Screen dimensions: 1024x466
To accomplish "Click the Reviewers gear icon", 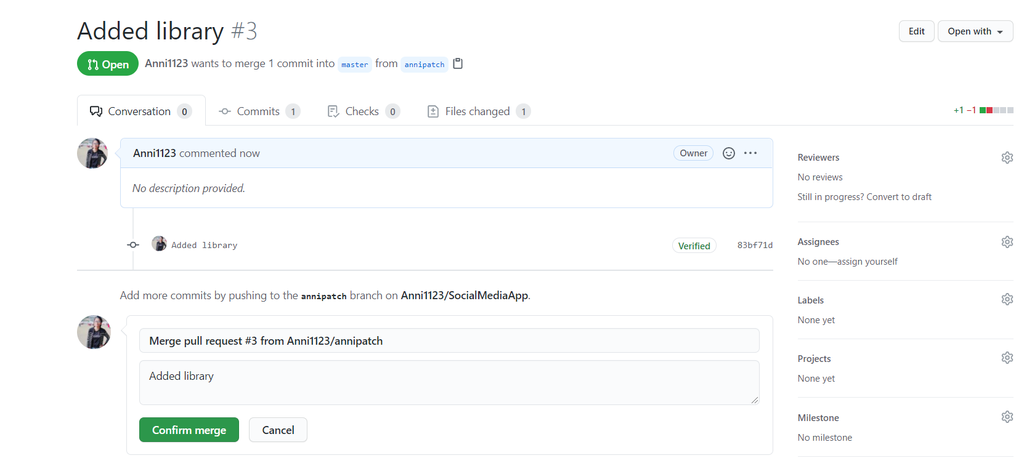I will 1007,158.
